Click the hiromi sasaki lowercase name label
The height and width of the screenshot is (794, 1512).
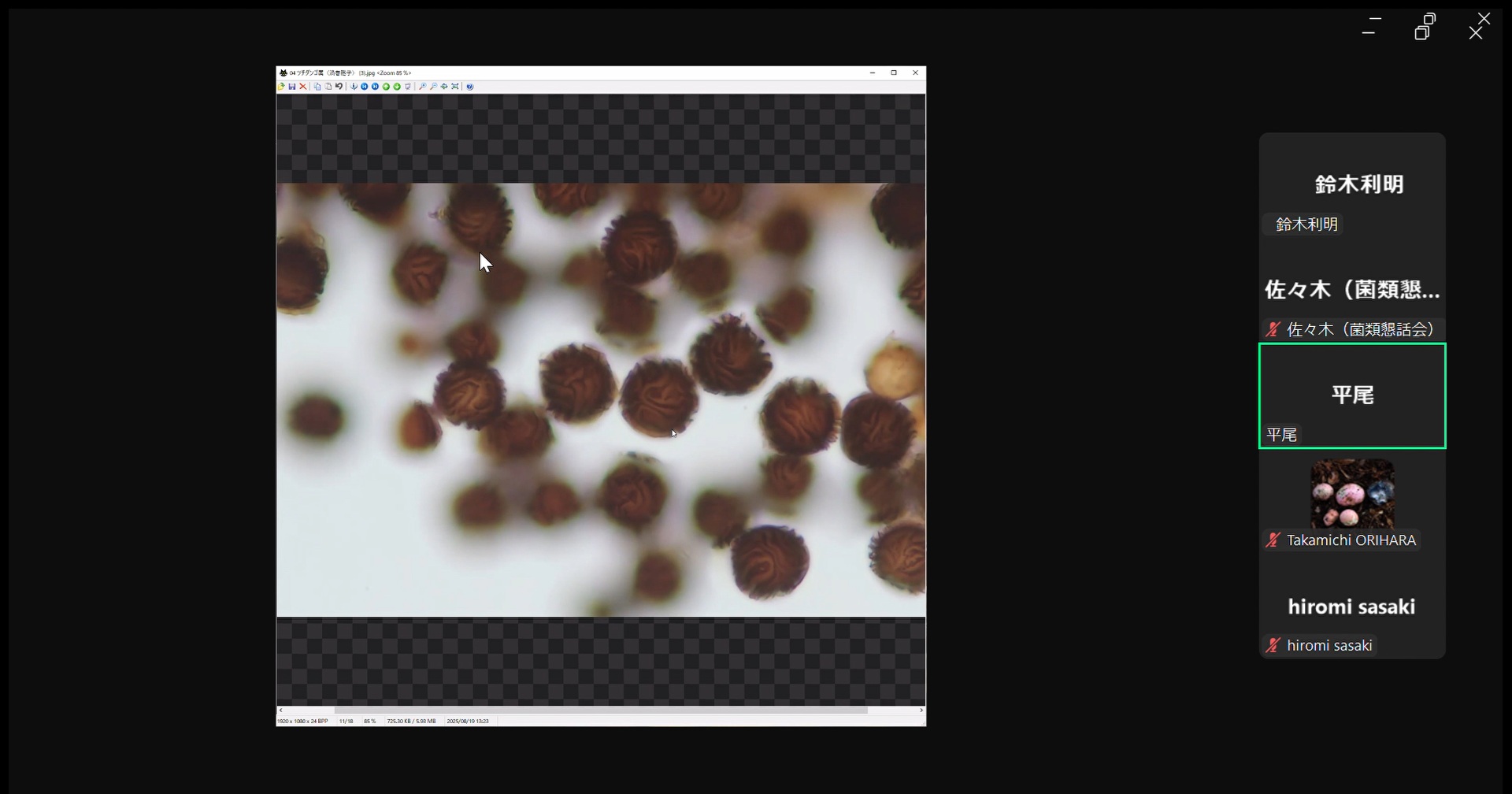(1329, 646)
